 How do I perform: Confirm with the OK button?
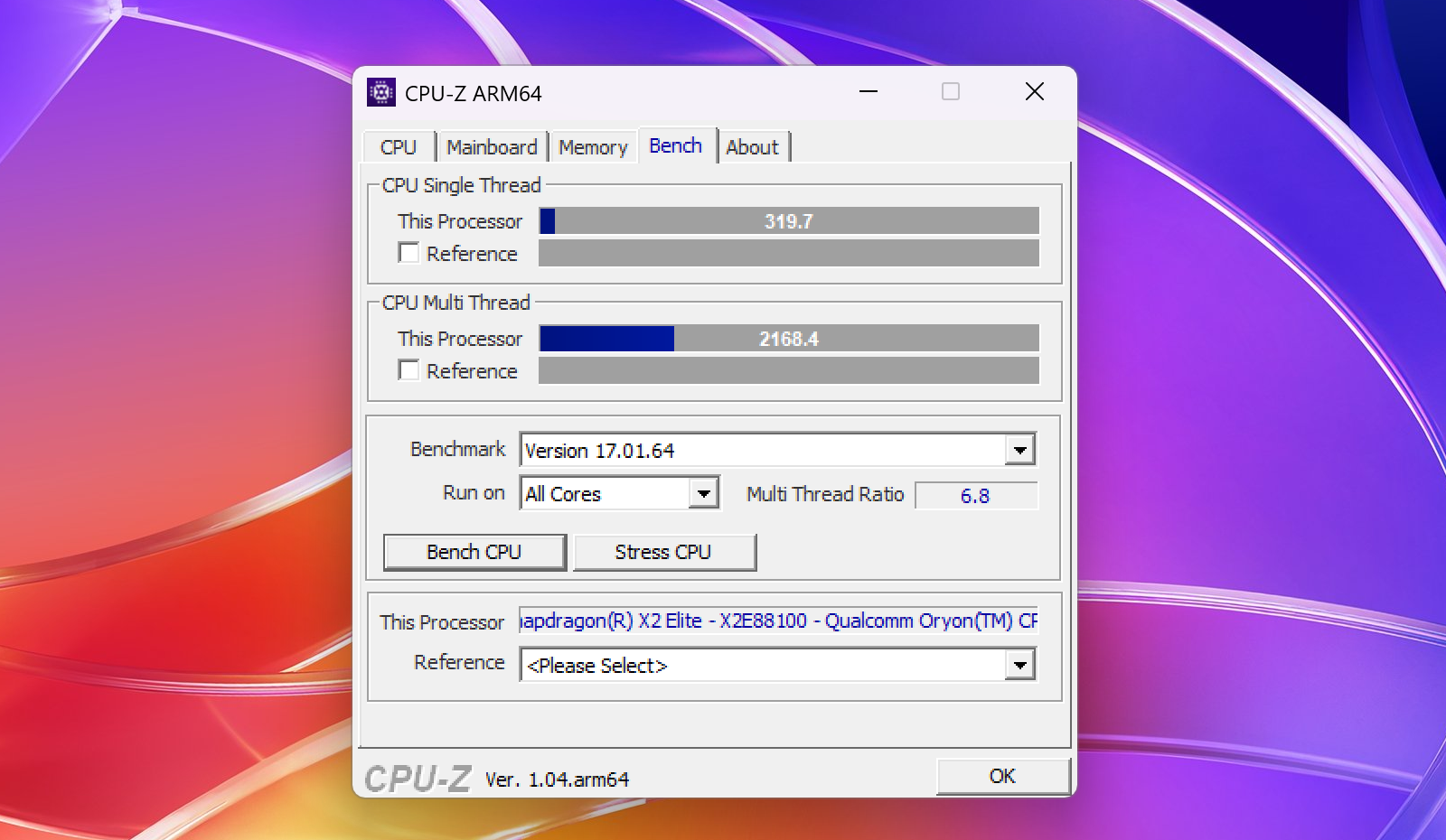(x=1003, y=776)
